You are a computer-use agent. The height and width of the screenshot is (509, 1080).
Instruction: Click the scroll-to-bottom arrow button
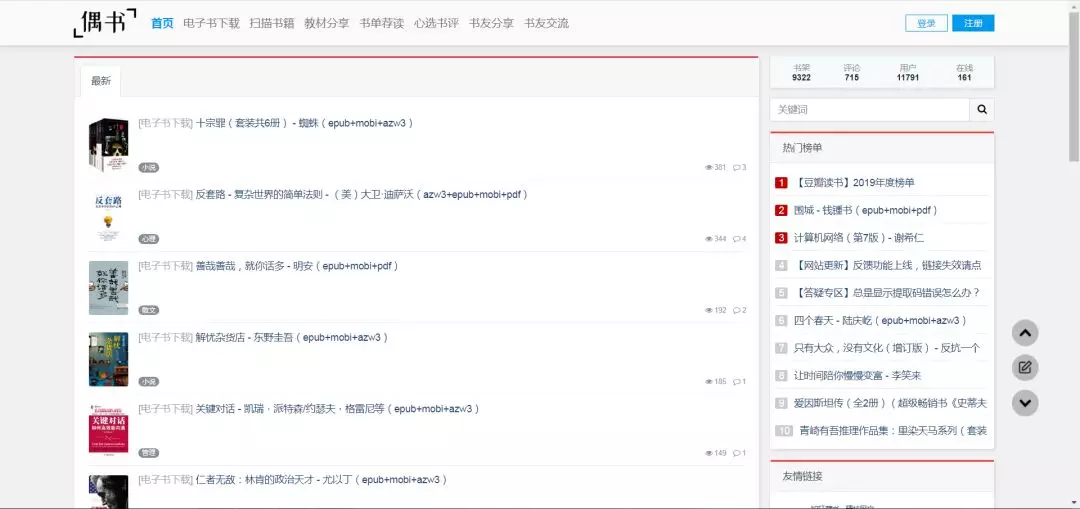tap(1025, 403)
